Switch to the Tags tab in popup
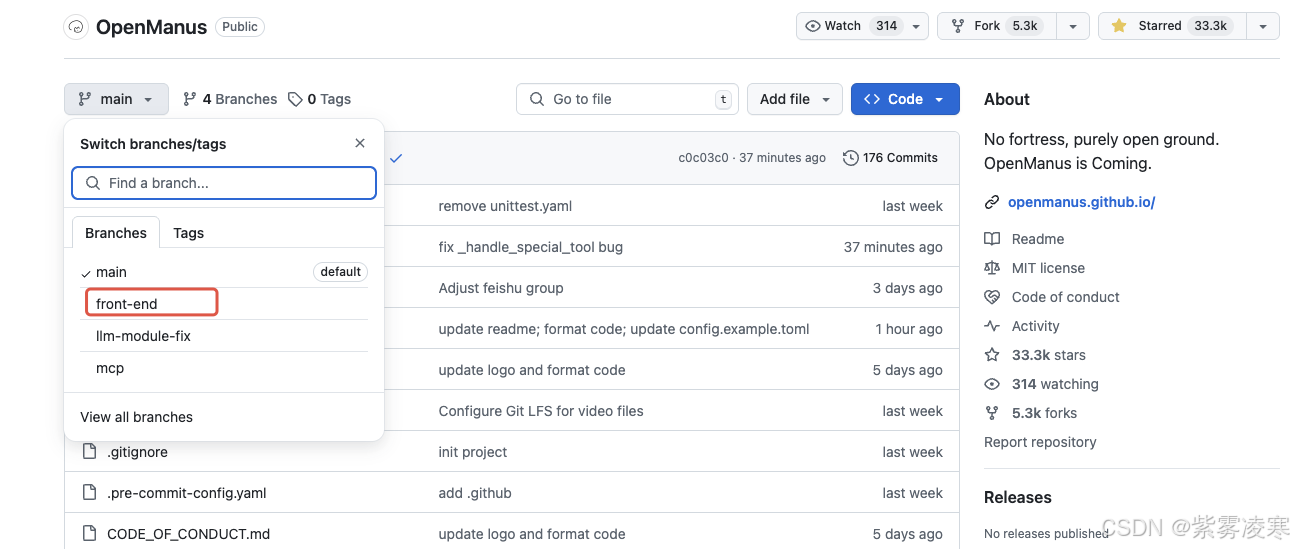Viewport: 1294px width, 549px height. pyautogui.click(x=188, y=233)
